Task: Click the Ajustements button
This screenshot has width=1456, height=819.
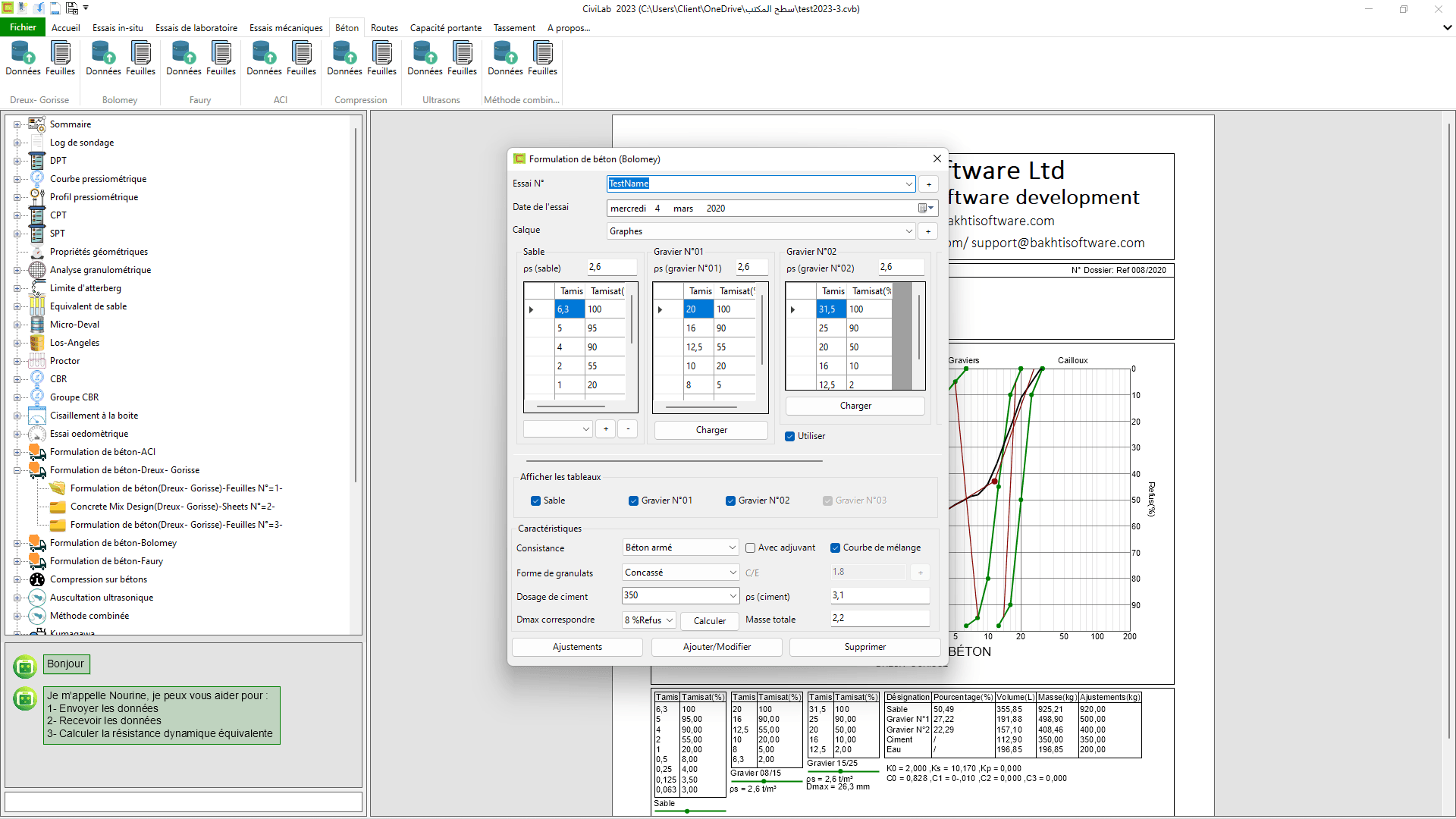Action: click(577, 647)
